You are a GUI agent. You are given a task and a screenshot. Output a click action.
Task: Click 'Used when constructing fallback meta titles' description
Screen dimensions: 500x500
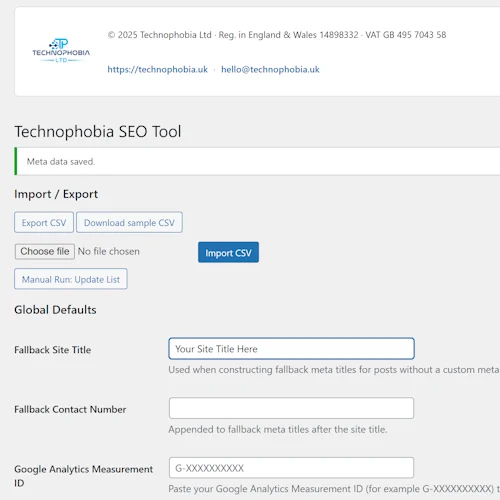tap(334, 370)
